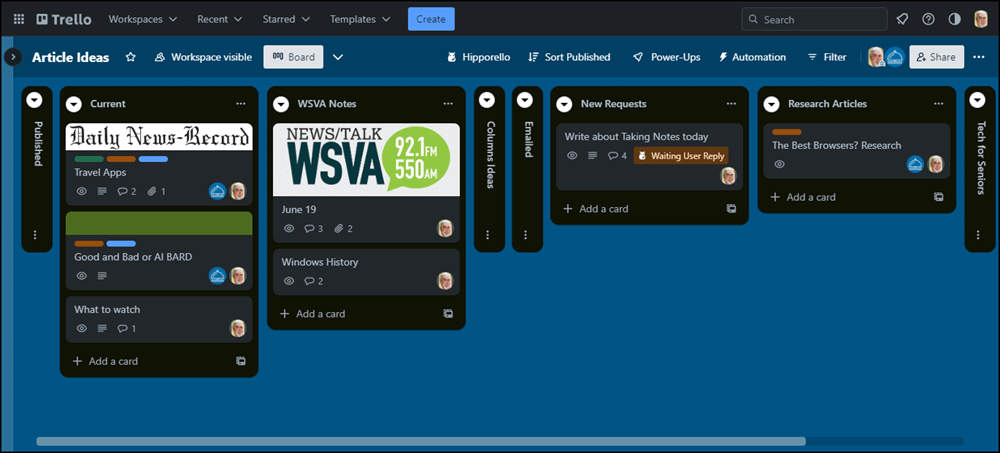
Task: Open Power-Ups
Action: point(666,57)
